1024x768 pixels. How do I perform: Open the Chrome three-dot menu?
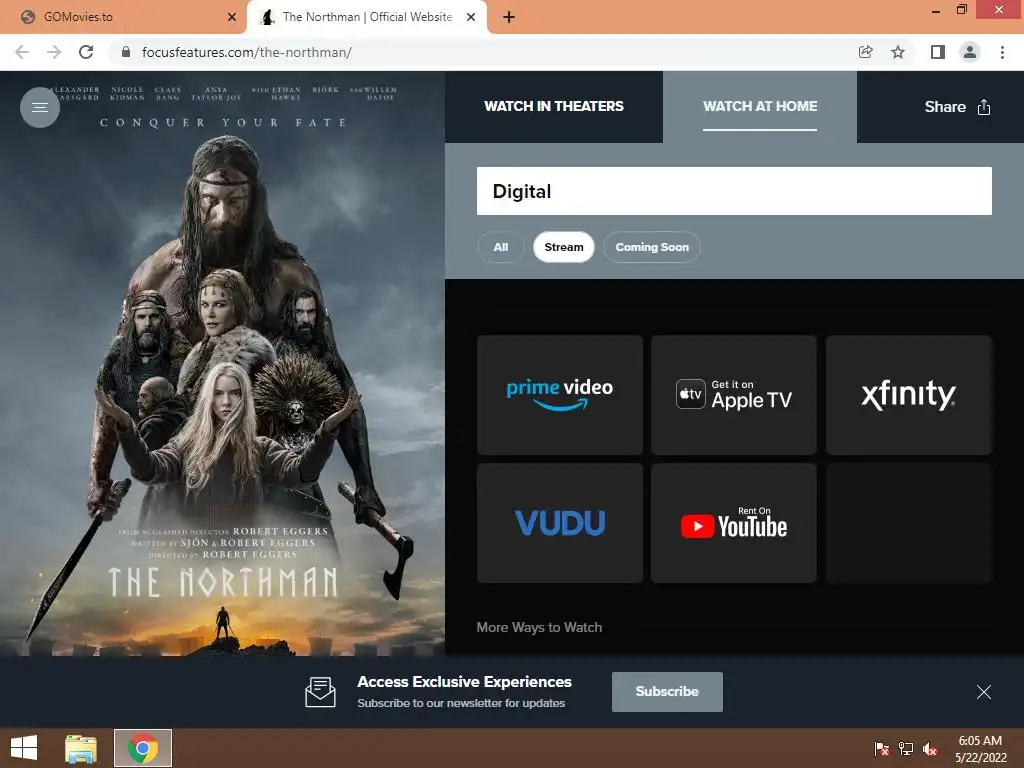click(1002, 52)
